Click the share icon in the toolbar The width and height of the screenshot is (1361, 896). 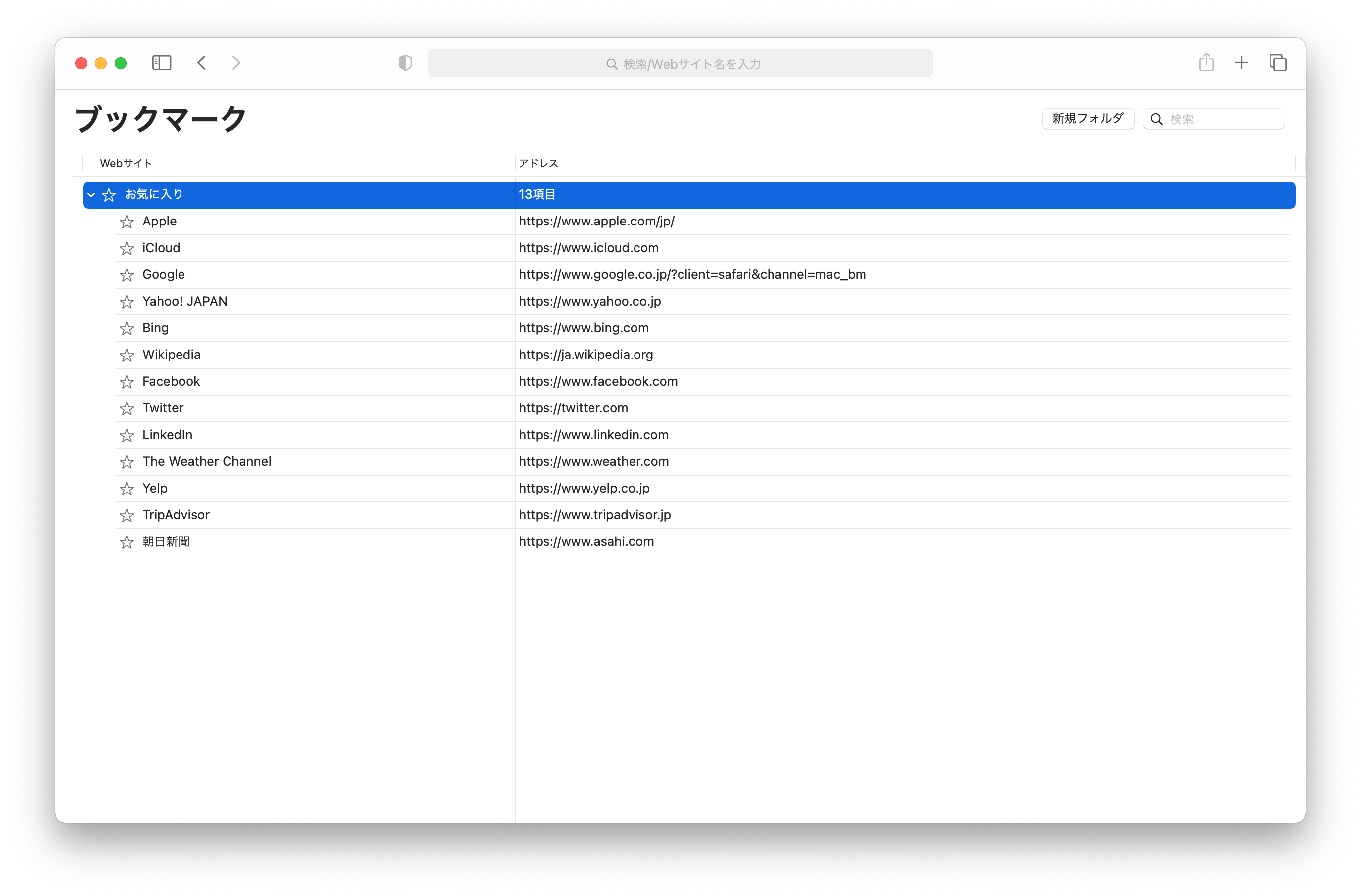[x=1206, y=62]
